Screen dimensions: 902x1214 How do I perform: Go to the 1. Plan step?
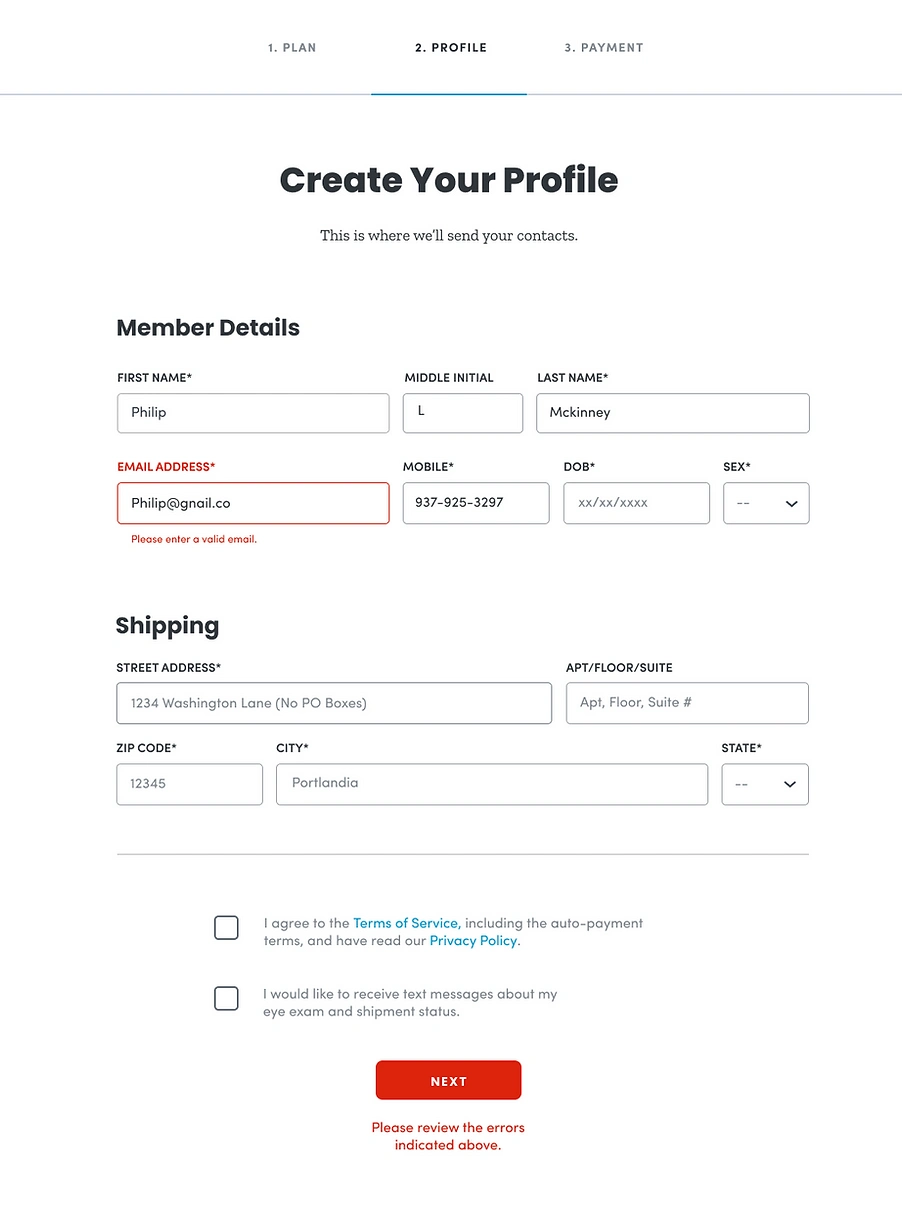292,47
